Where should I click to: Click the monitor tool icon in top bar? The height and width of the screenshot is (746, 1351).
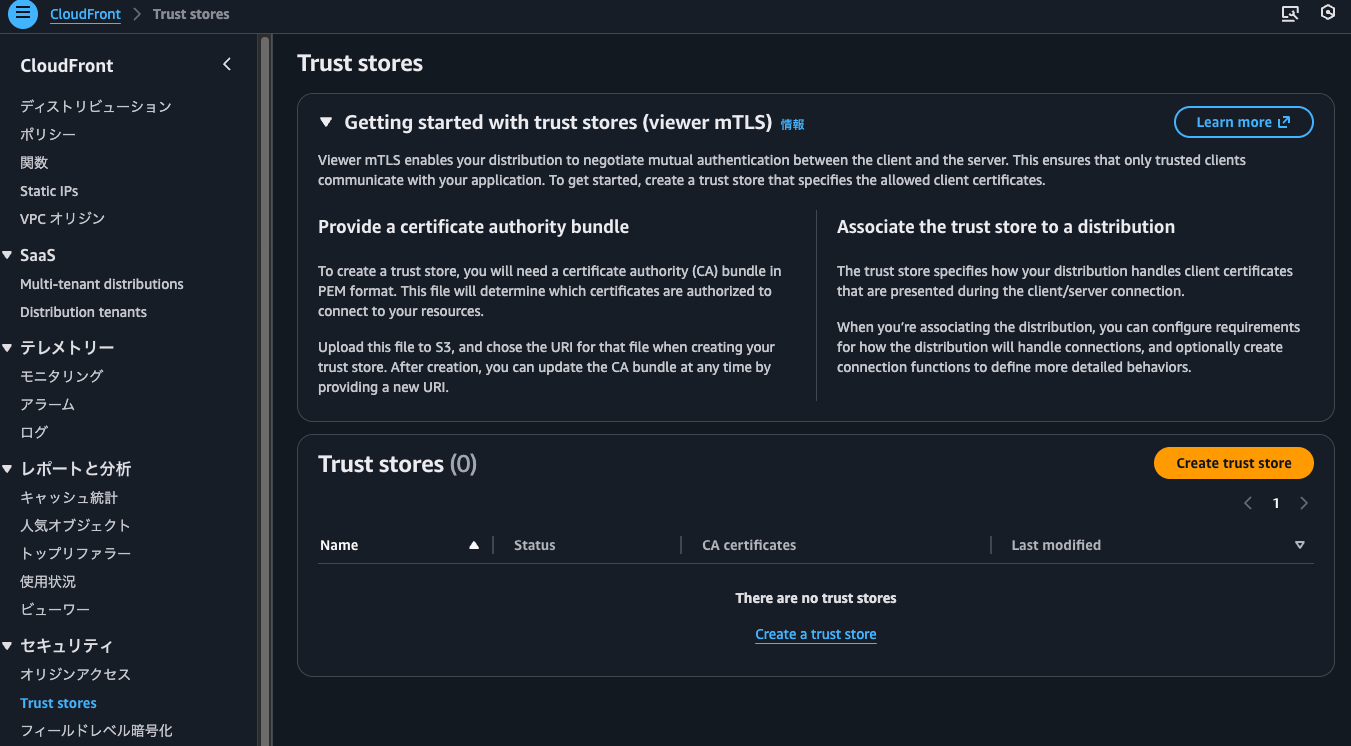pos(1290,13)
